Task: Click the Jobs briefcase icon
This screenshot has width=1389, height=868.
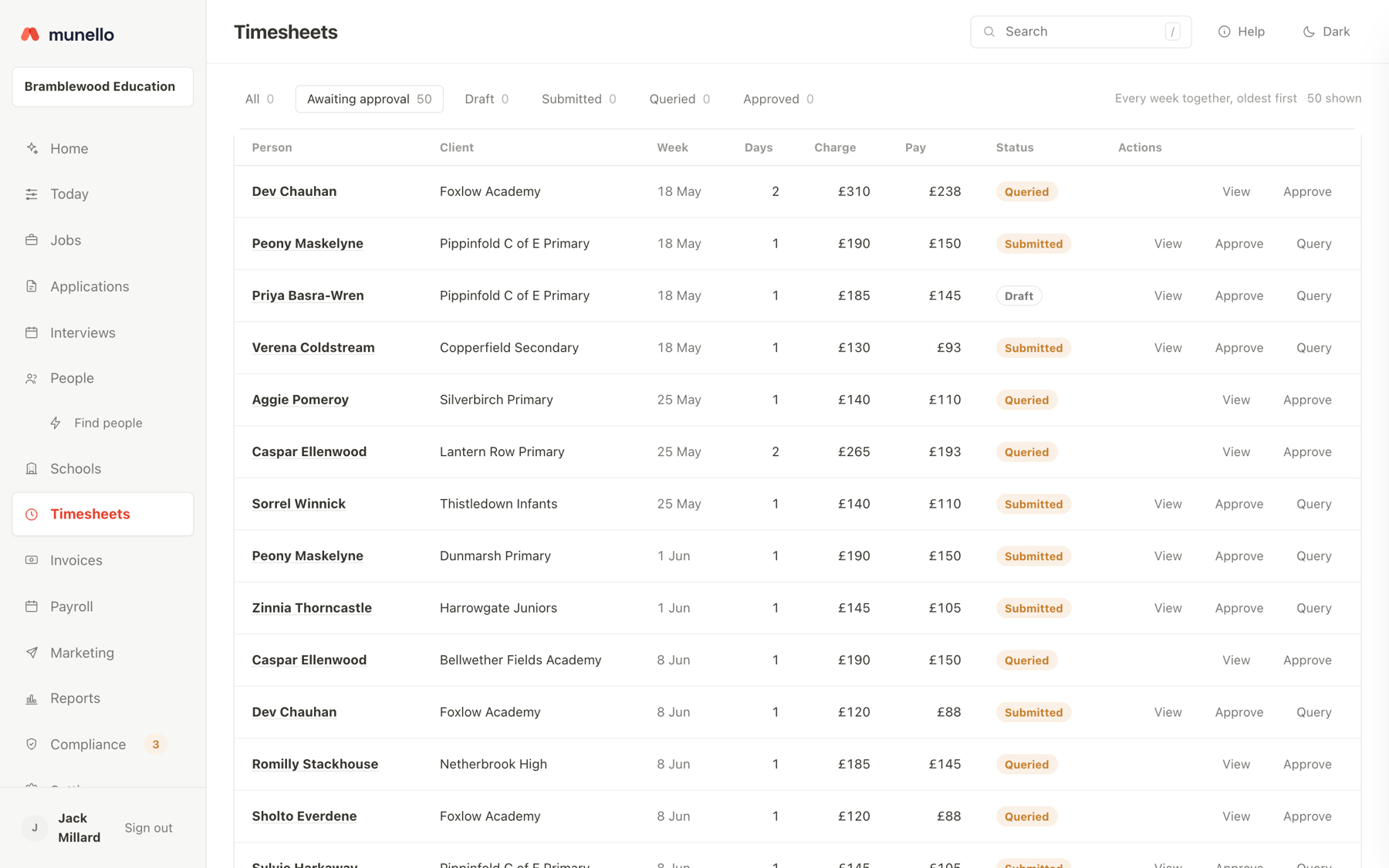Action: pyautogui.click(x=32, y=240)
